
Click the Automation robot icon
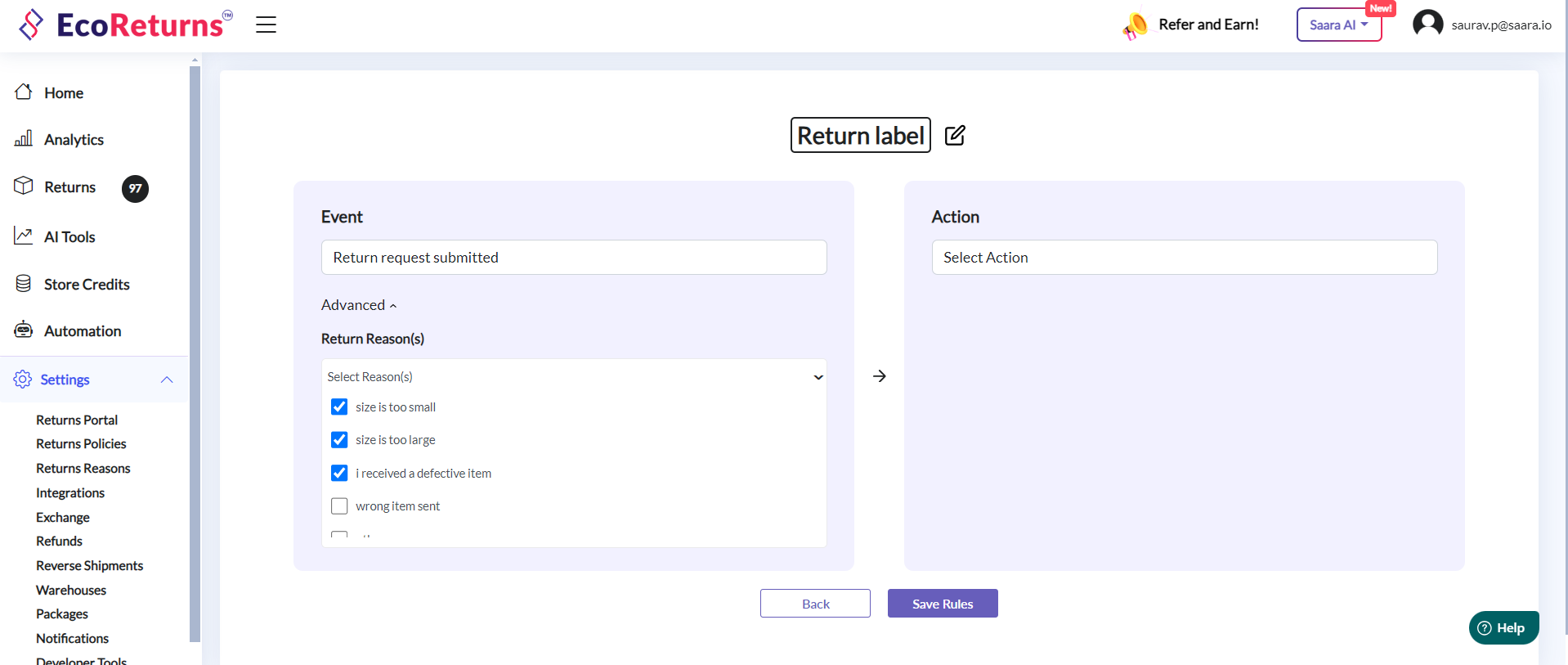click(x=24, y=330)
